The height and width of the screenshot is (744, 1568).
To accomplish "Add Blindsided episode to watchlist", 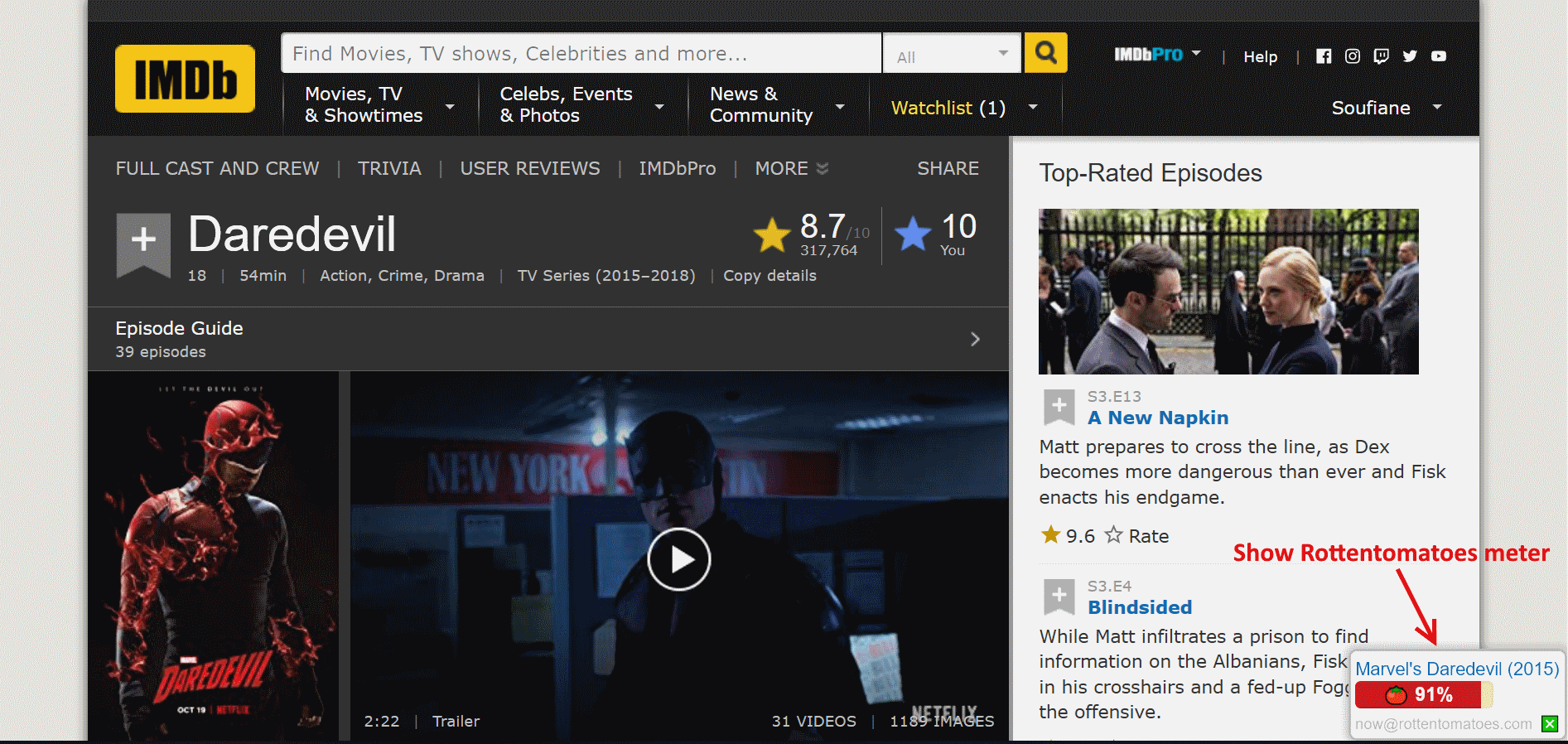I will click(x=1059, y=597).
